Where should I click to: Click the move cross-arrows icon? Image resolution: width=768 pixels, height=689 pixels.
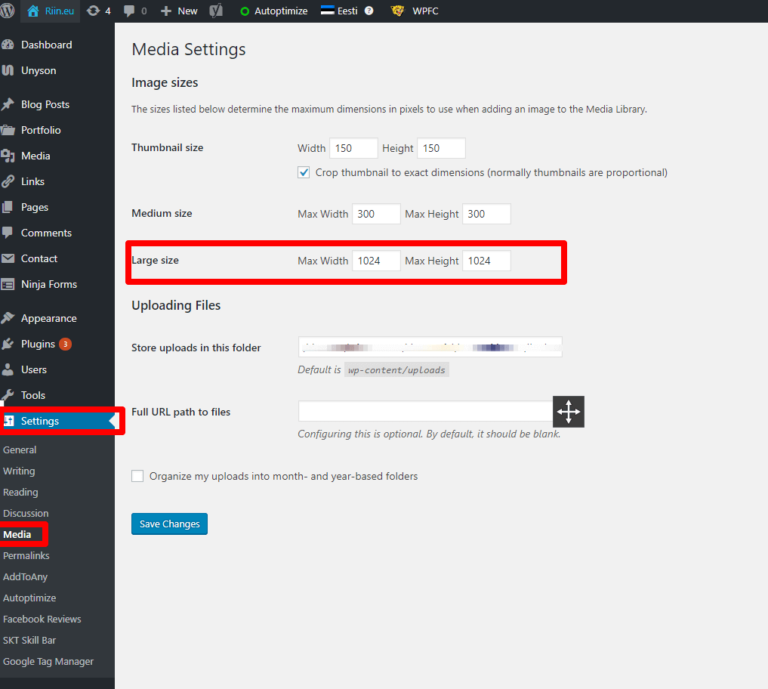point(568,412)
